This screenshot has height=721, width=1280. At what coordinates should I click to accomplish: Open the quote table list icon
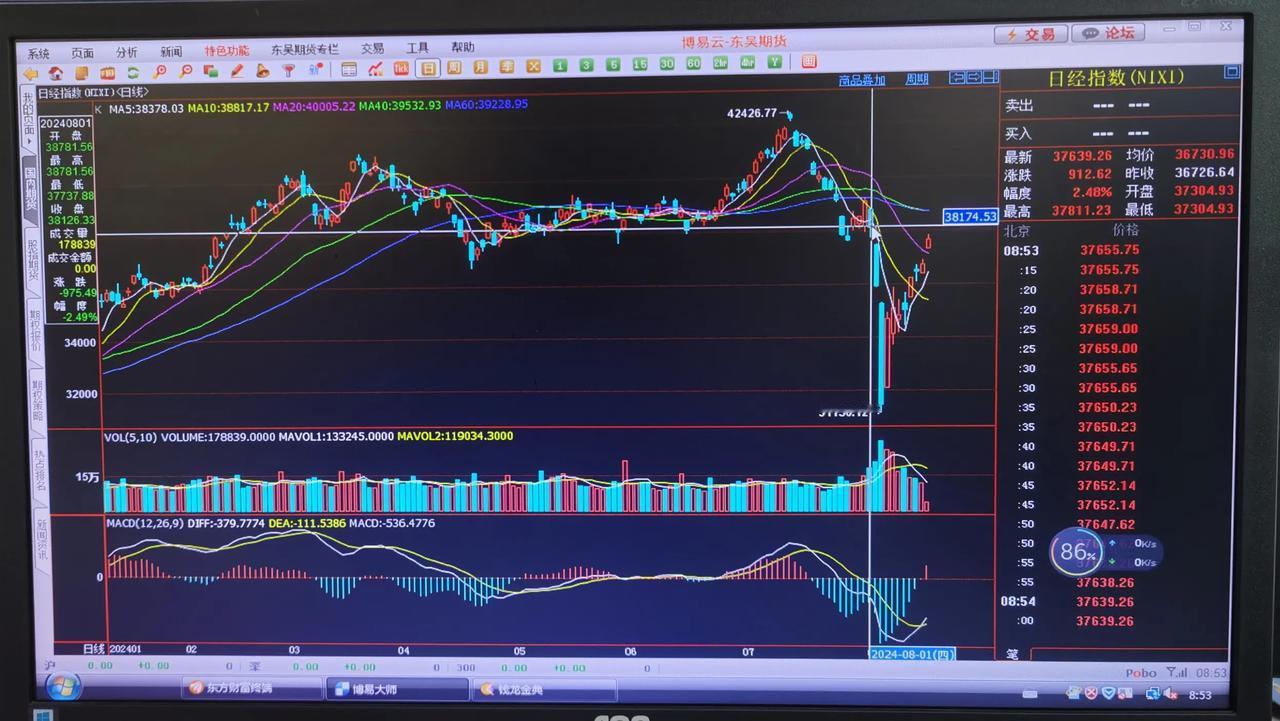point(348,70)
